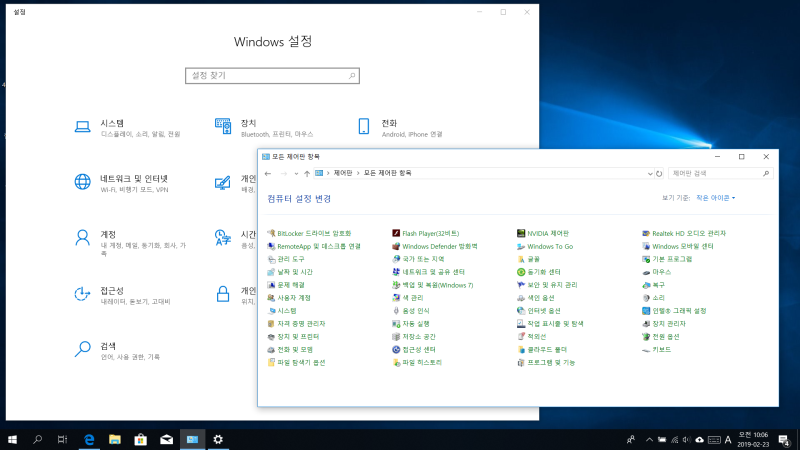Open Windows 모바일 센터
Viewport: 800px width, 450px height.
[x=678, y=246]
